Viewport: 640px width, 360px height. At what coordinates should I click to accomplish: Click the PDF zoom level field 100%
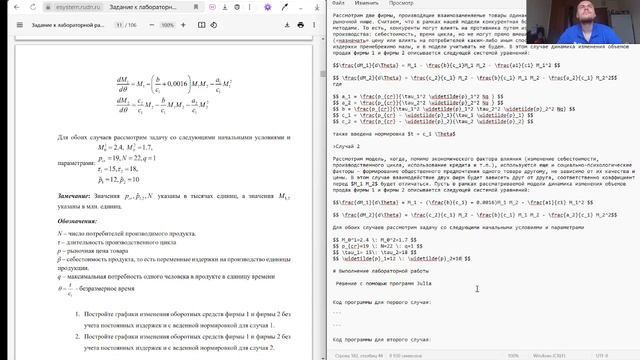click(167, 25)
